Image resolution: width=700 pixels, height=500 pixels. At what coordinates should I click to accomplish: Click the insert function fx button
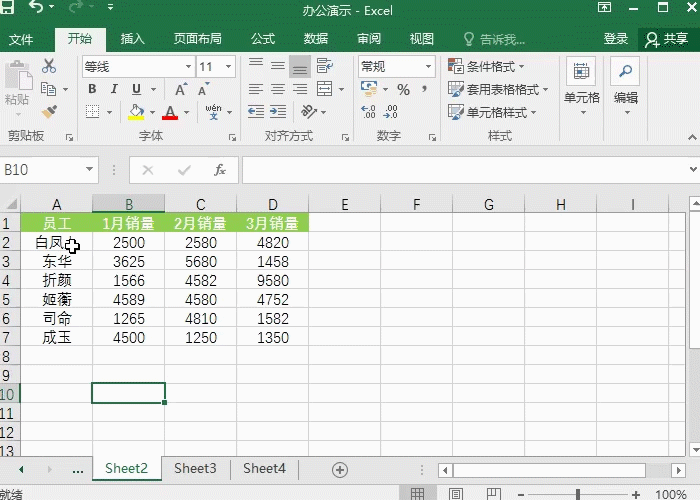[220, 170]
